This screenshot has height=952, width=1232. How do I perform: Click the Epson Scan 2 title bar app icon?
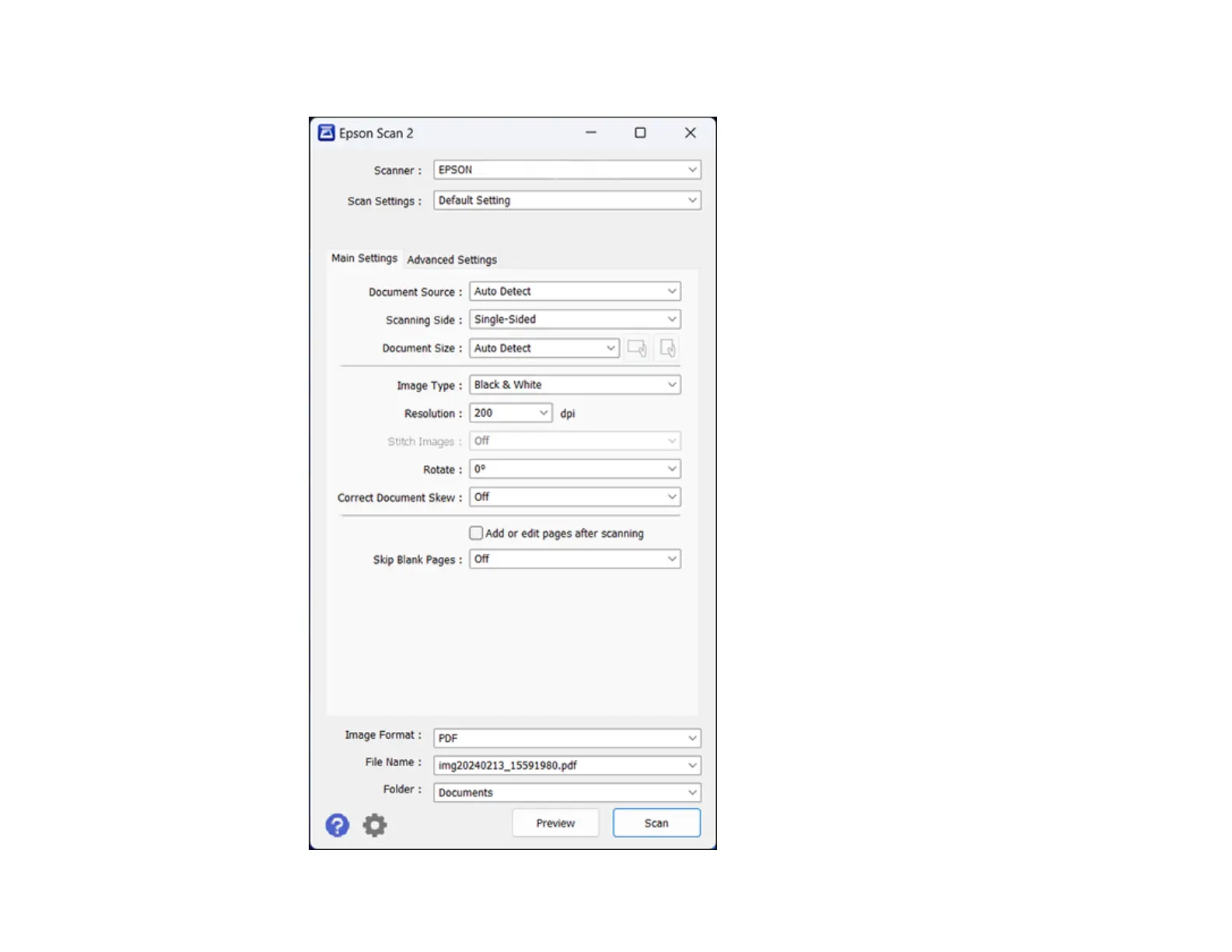pyautogui.click(x=326, y=133)
